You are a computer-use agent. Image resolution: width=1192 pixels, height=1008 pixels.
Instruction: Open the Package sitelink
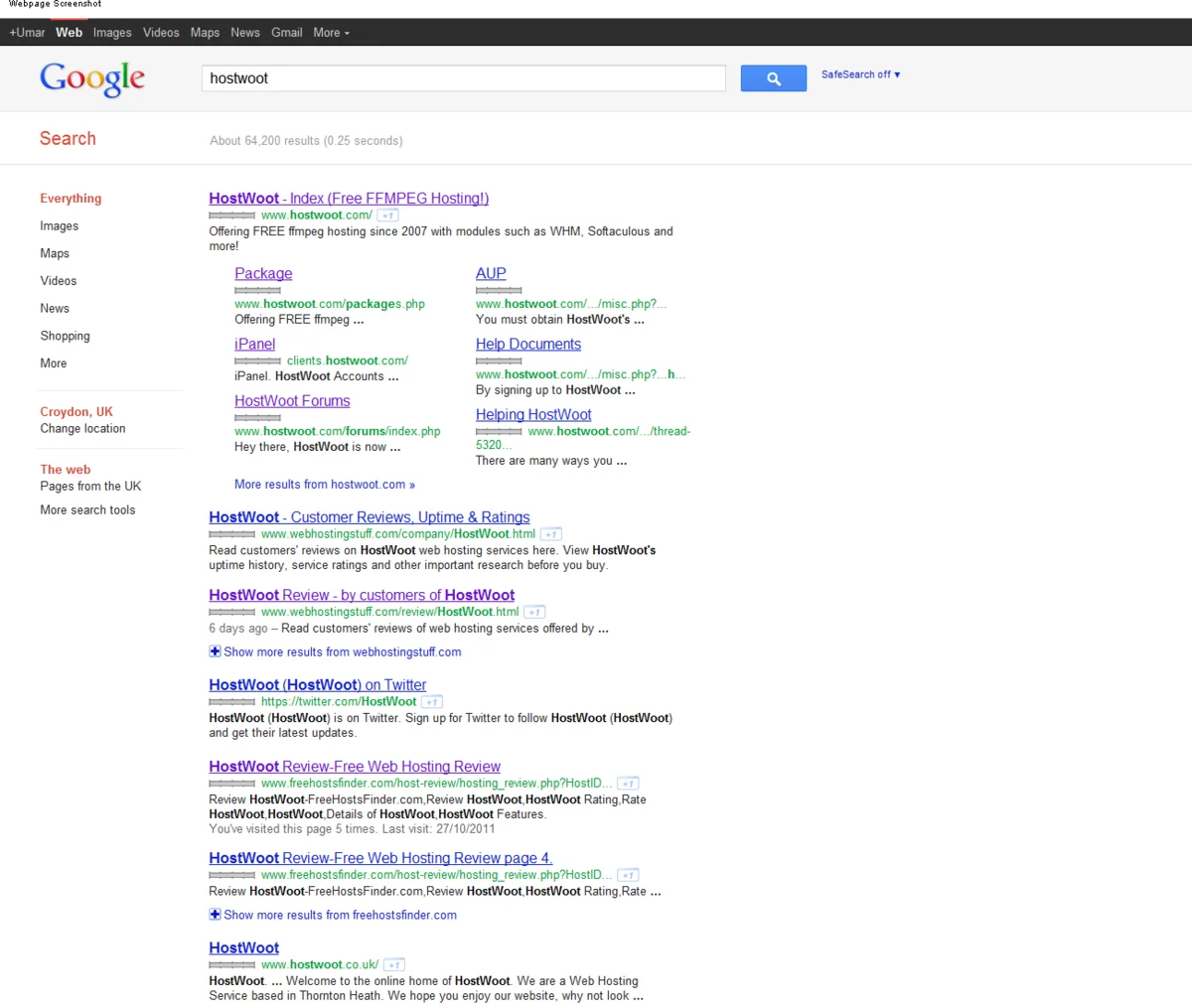point(263,274)
